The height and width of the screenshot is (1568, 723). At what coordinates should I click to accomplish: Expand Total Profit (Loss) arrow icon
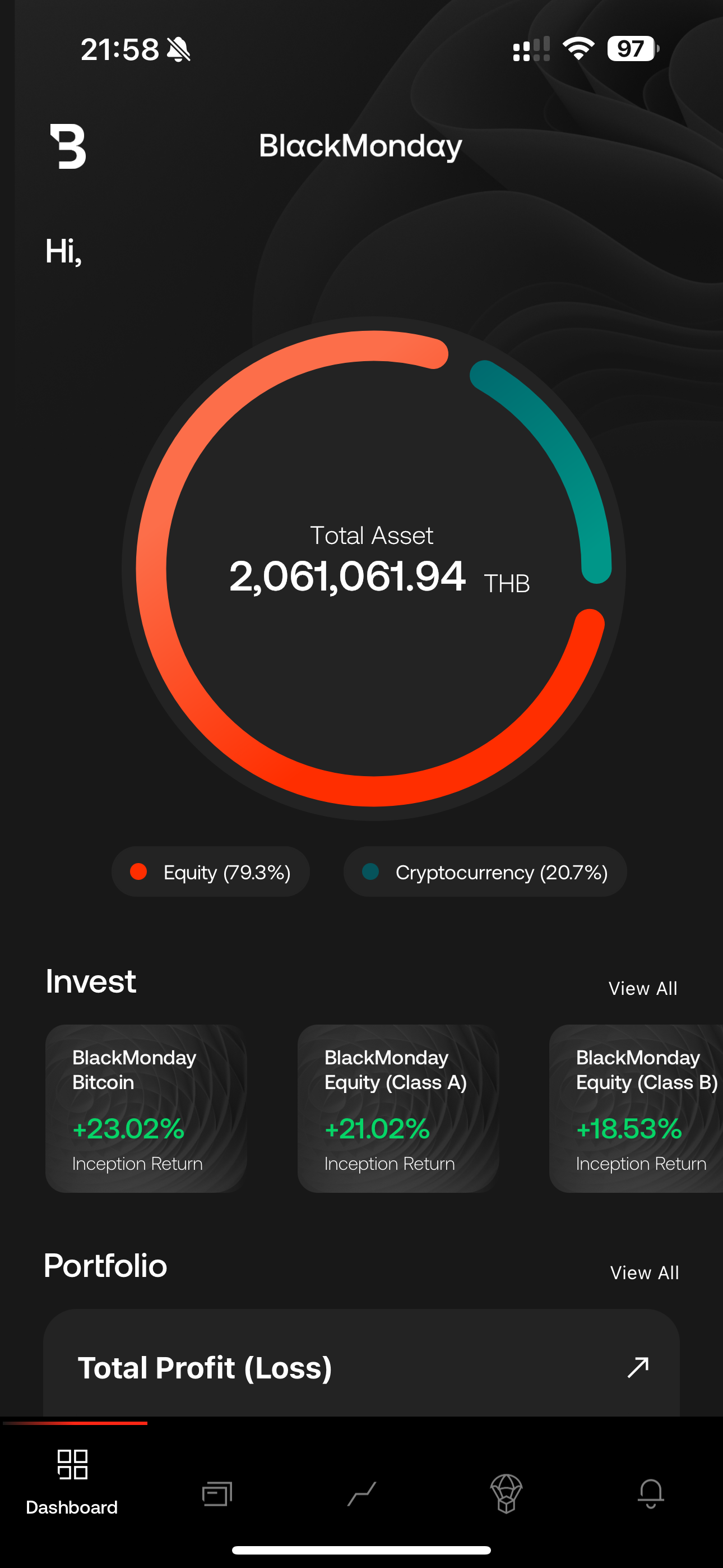[638, 1367]
